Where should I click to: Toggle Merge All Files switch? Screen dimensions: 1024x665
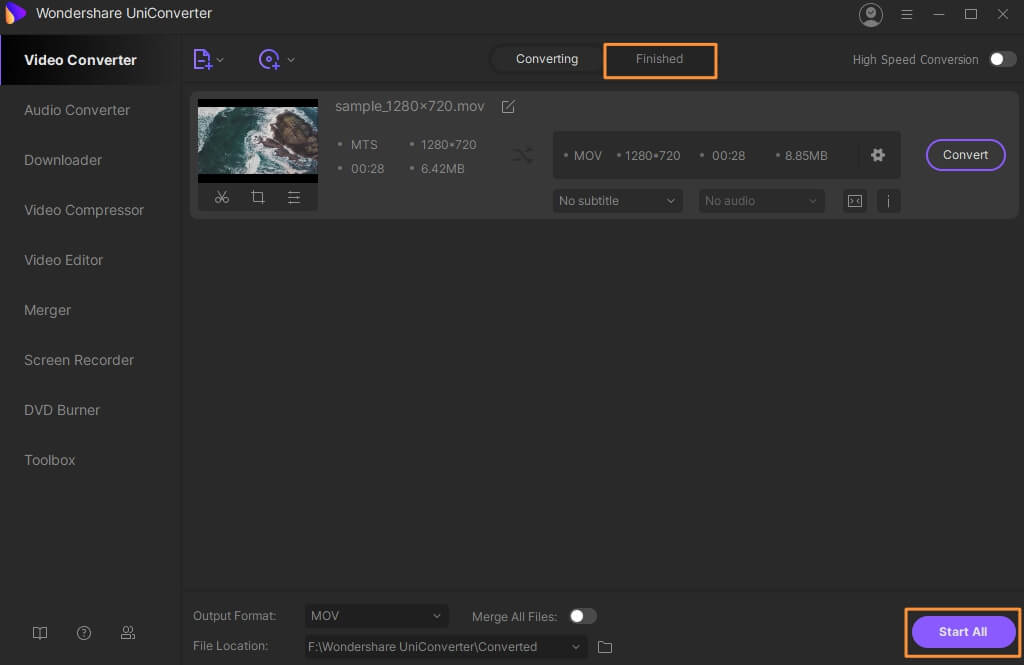click(x=582, y=617)
